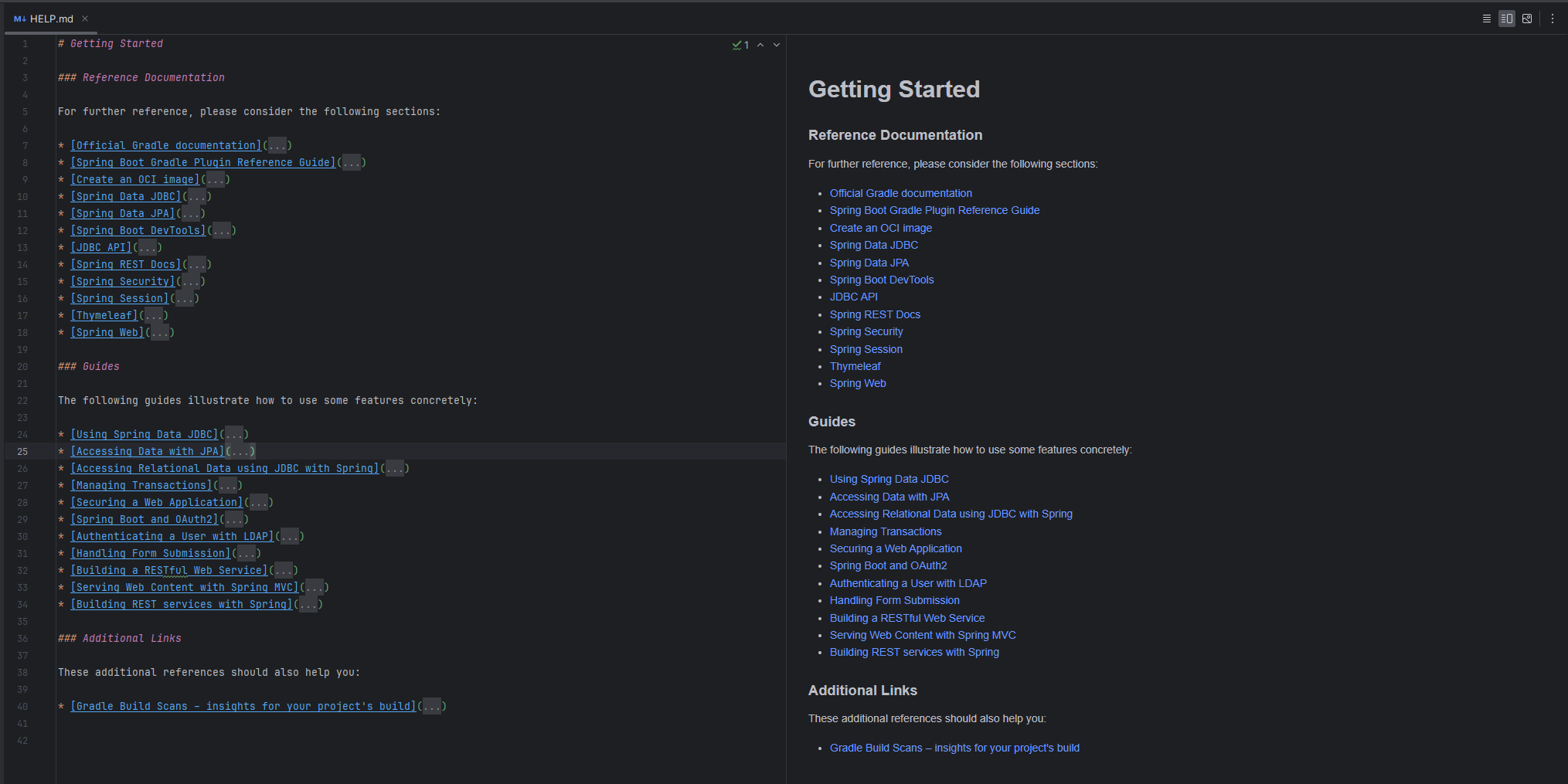Screen dimensions: 1568x784
Task: Open Thymeleaf link in preview
Action: click(x=855, y=366)
